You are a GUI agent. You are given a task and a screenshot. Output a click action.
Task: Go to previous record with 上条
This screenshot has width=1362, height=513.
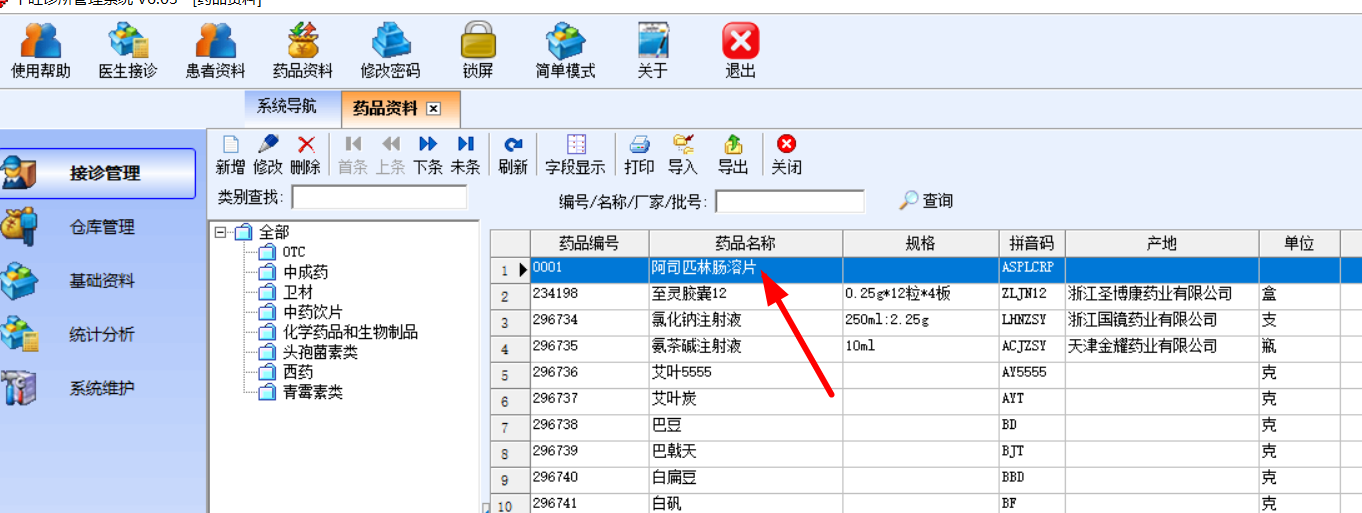click(x=391, y=156)
